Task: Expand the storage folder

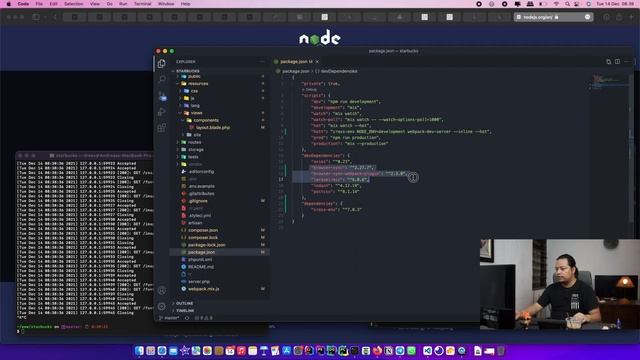Action: tap(196, 150)
